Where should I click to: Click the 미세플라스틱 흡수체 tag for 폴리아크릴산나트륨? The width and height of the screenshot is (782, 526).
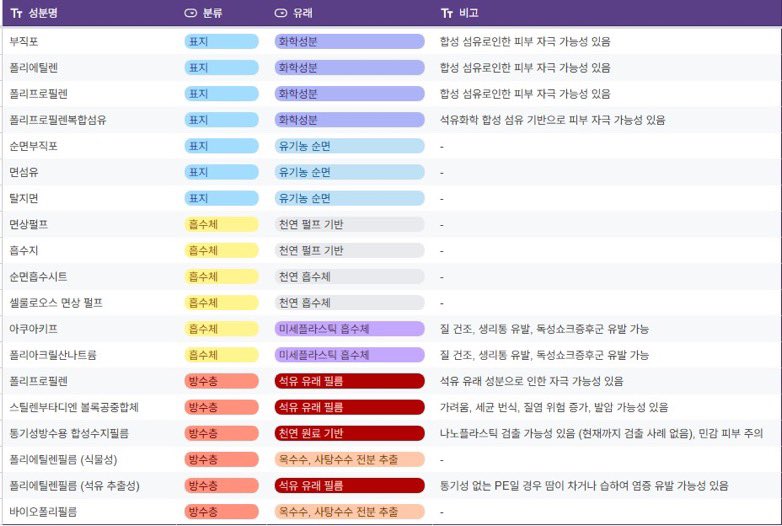(324, 355)
